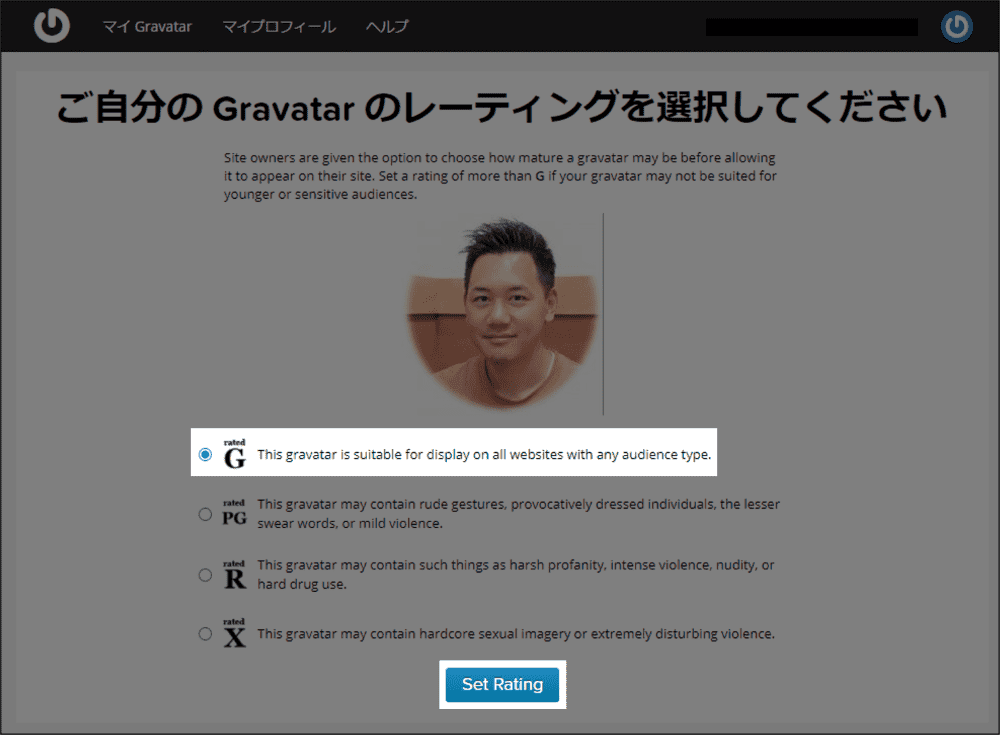
Task: Click the rated X badge icon
Action: tap(235, 632)
